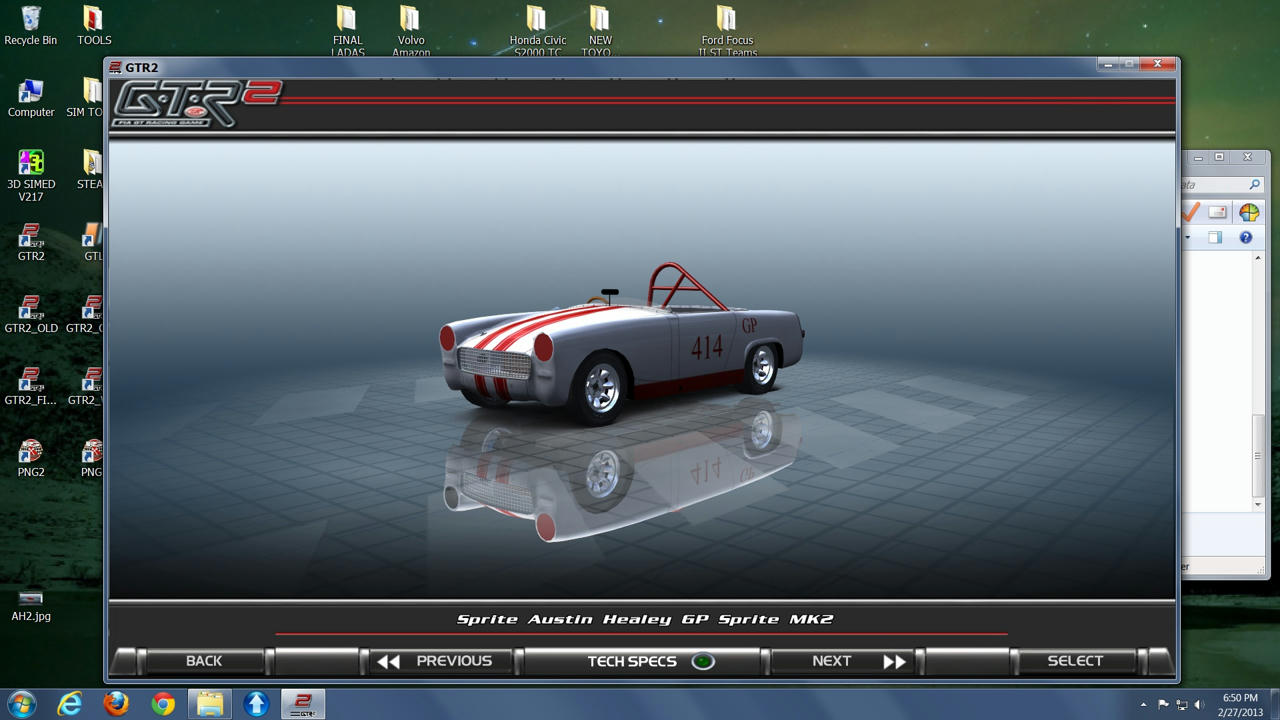
Task: Select the Honda Civic S2000 TC folder
Action: [538, 30]
